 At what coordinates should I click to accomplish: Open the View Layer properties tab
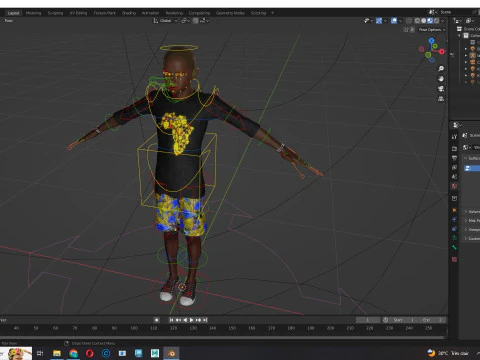pos(454,167)
